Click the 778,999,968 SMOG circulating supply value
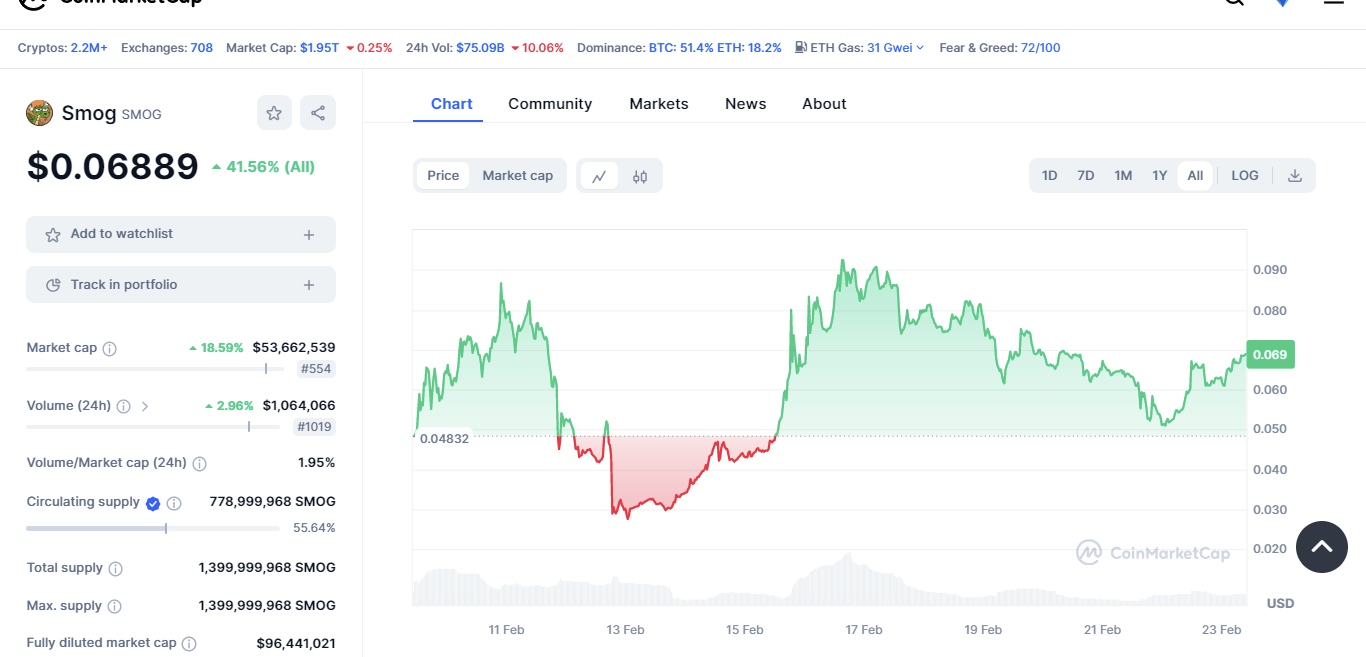The height and width of the screenshot is (657, 1366). click(x=273, y=502)
